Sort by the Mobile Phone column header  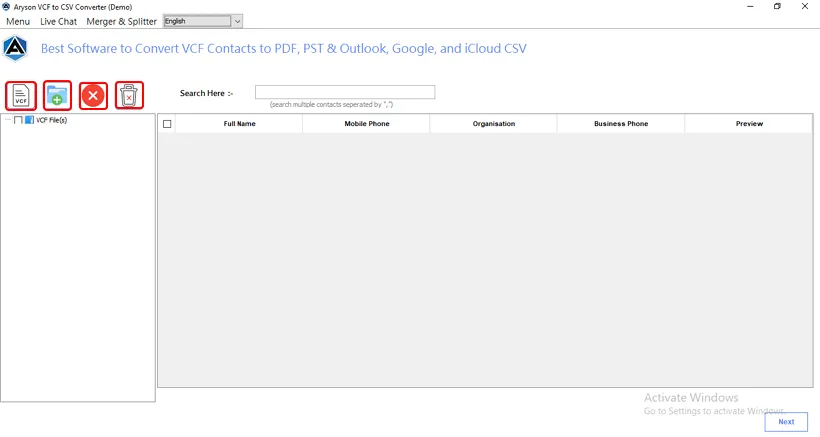tap(367, 124)
